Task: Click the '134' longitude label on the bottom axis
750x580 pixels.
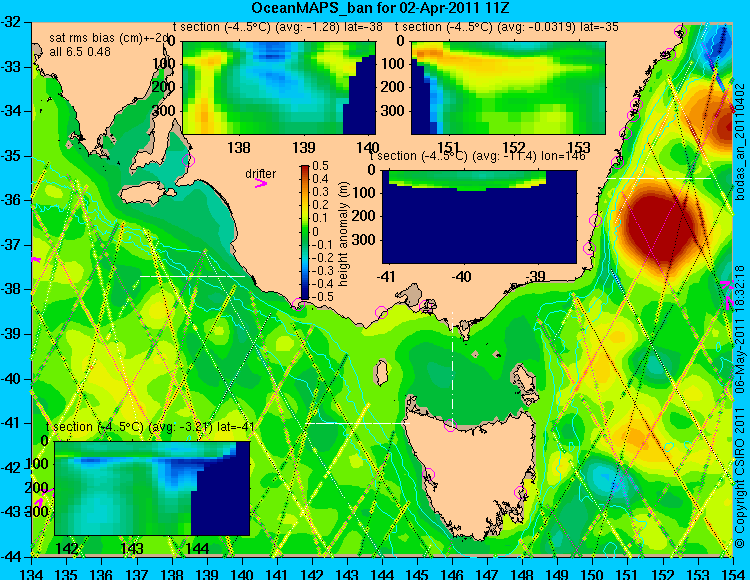Action: tap(32, 574)
